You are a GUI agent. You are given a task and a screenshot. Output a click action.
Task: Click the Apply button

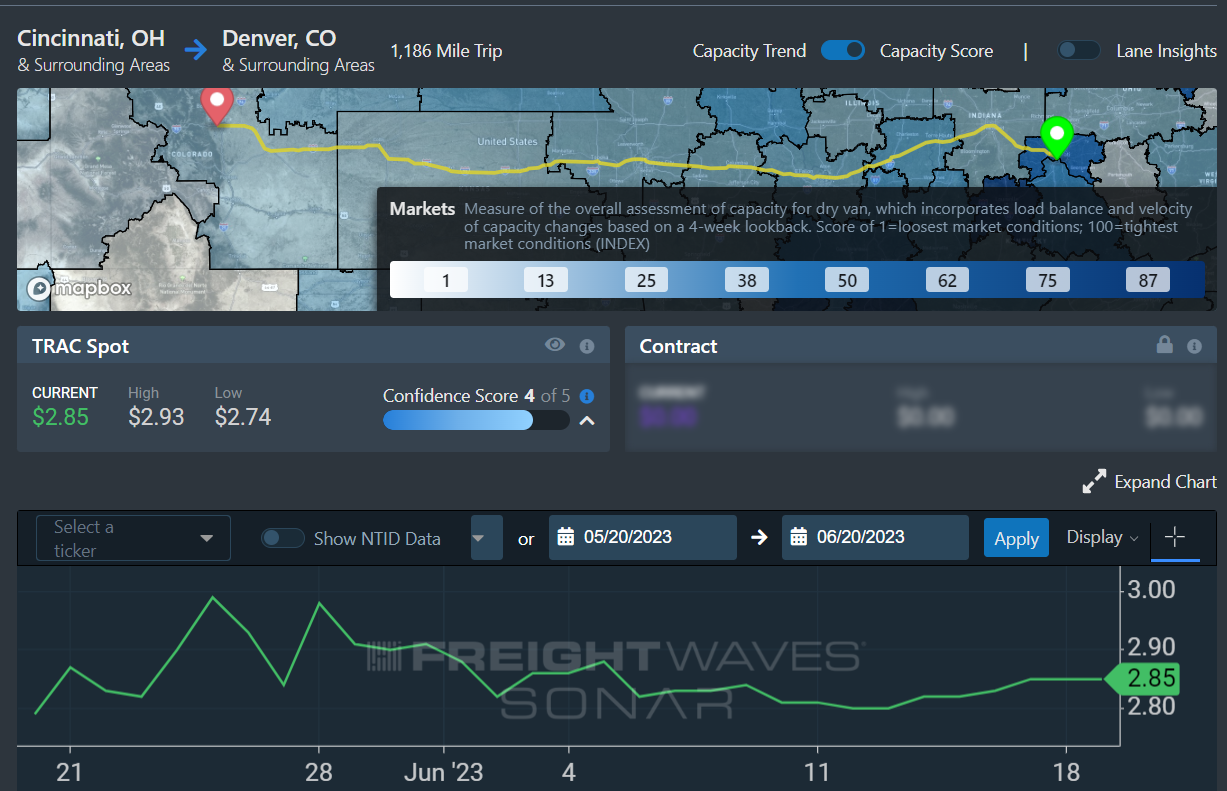(1016, 538)
